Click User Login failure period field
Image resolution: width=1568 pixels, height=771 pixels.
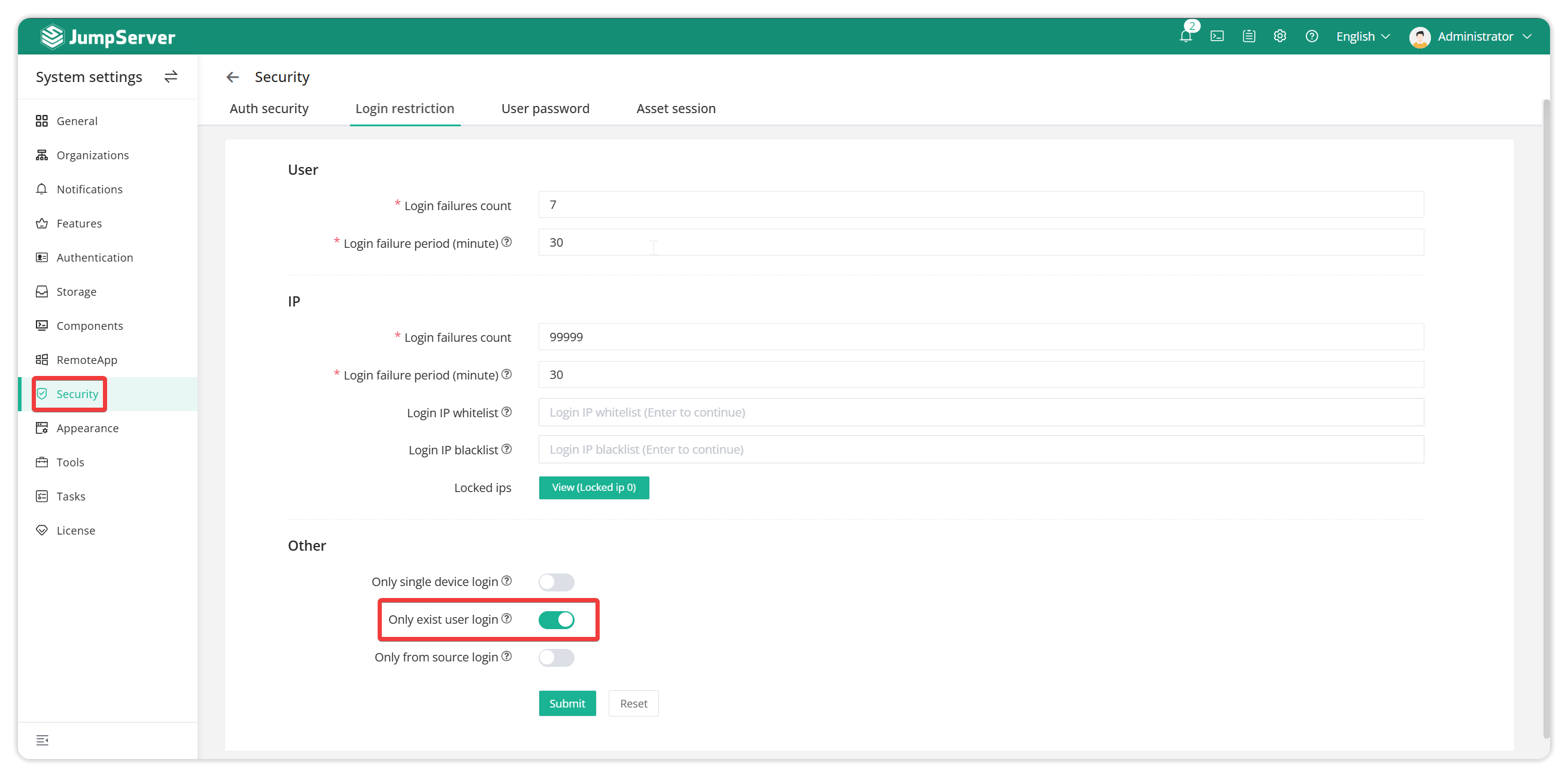click(x=981, y=242)
